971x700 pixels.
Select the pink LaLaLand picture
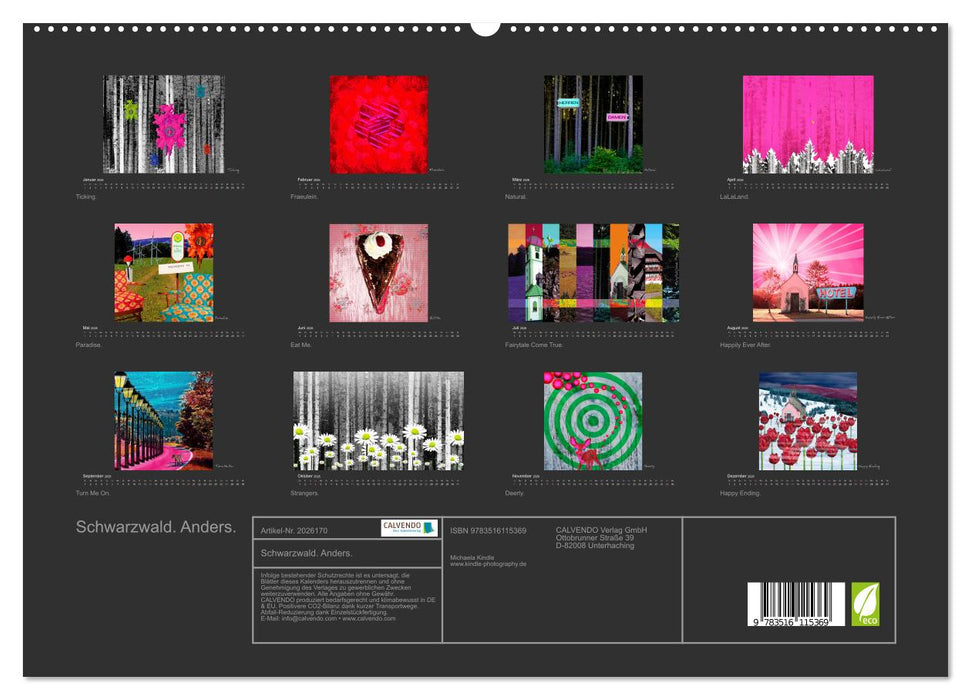coord(808,124)
